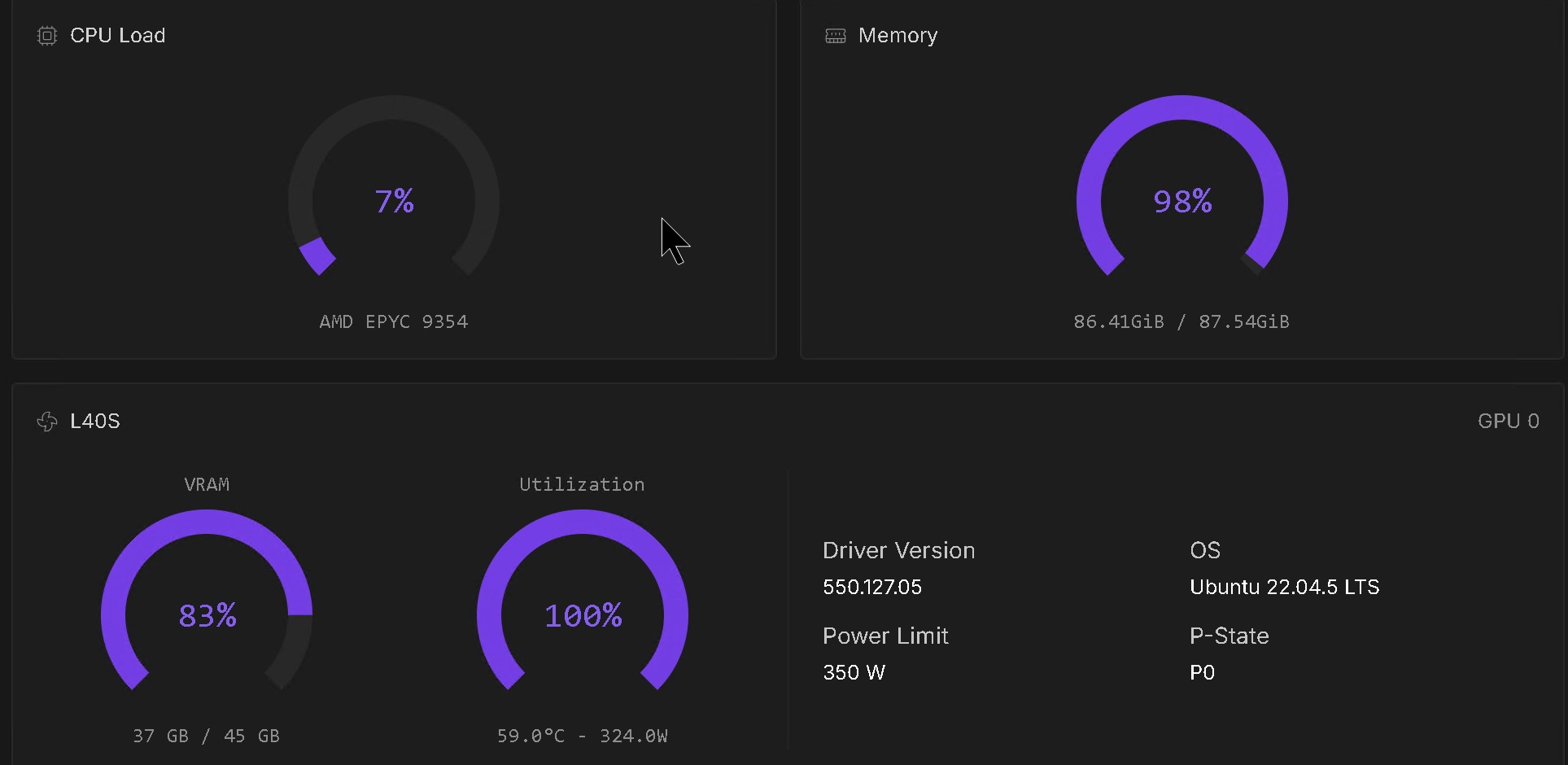Click the Memory panel header
Image resolution: width=1568 pixels, height=765 pixels.
tap(898, 36)
